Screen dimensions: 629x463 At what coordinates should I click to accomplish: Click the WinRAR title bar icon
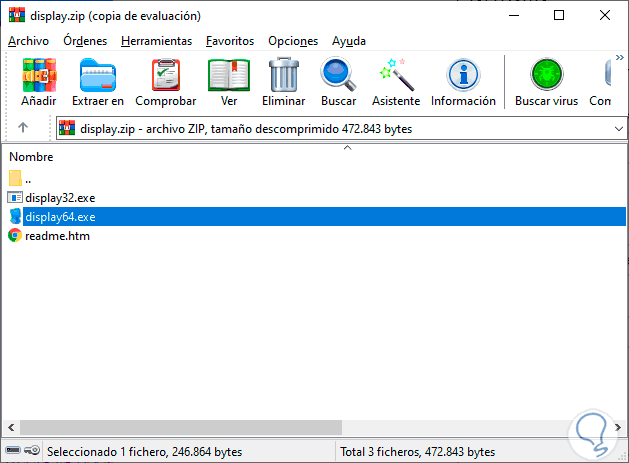(x=17, y=15)
